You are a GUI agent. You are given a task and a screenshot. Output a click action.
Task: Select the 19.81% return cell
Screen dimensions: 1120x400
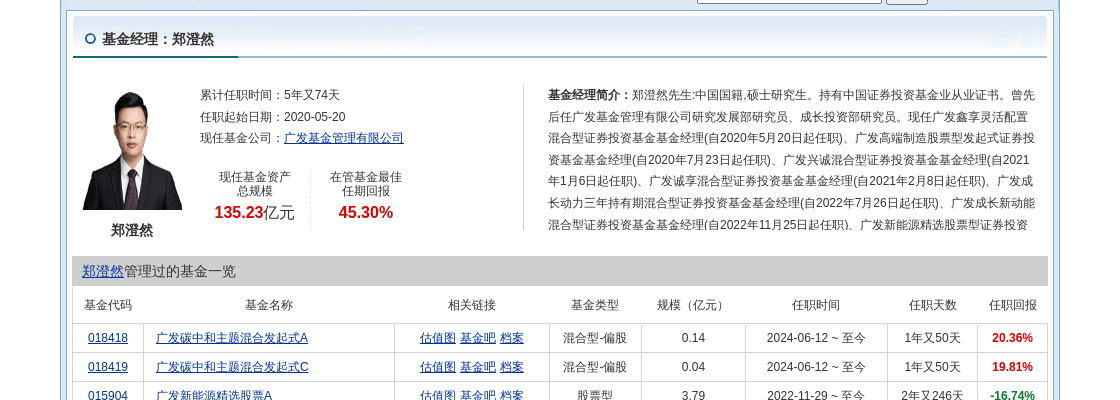coord(1012,367)
